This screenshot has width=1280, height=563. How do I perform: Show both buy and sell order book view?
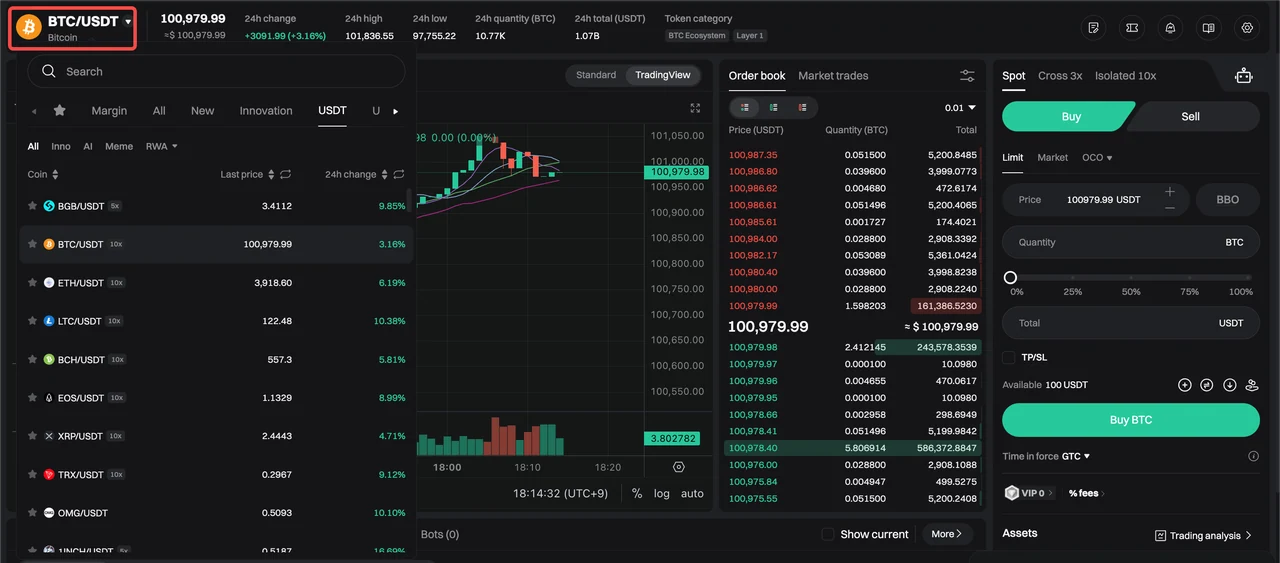click(x=744, y=107)
